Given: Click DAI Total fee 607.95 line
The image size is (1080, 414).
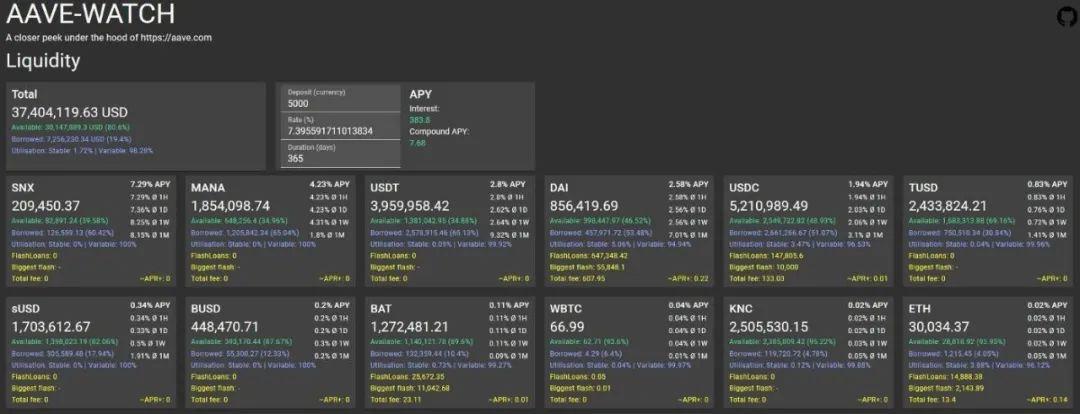Looking at the screenshot, I should pyautogui.click(x=580, y=279).
